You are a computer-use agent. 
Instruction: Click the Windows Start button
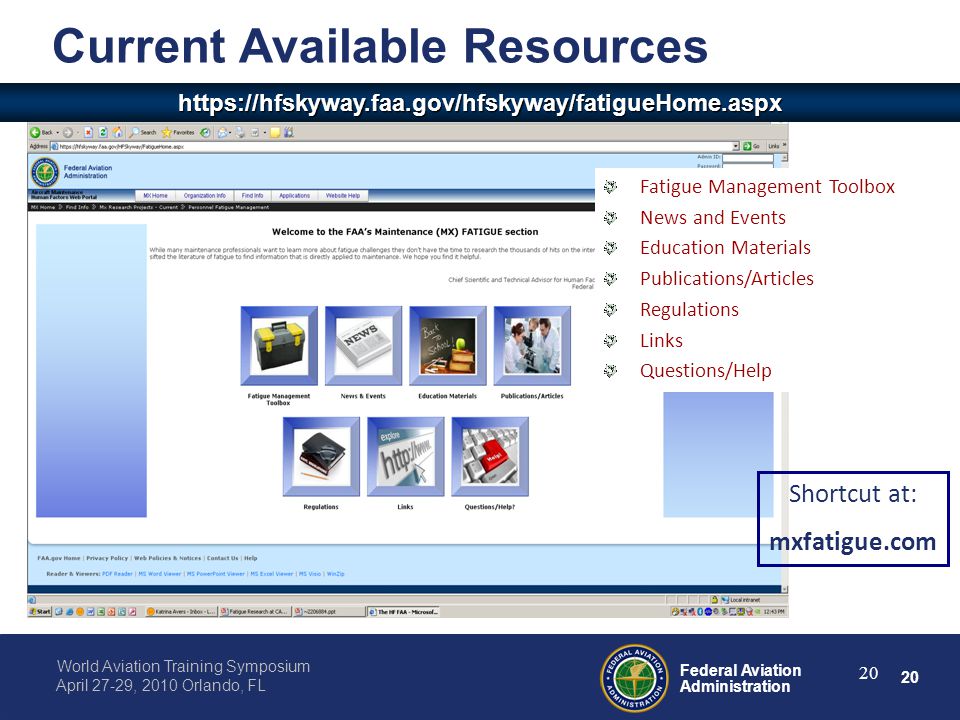[x=40, y=611]
